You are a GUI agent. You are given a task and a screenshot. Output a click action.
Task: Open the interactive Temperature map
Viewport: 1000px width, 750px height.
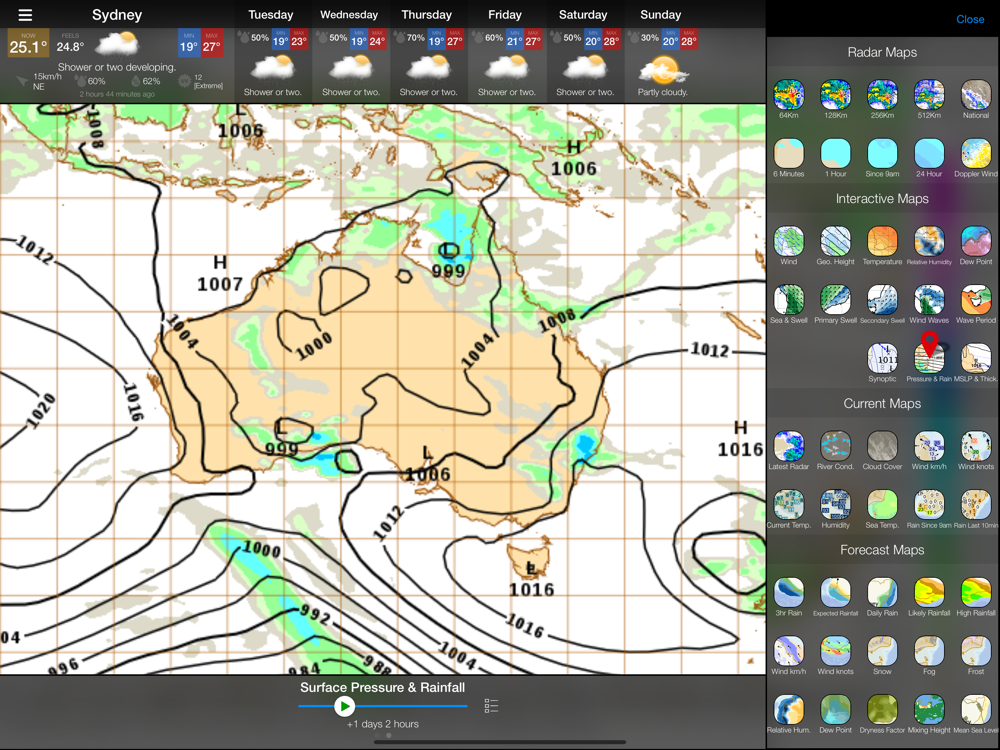pos(883,242)
